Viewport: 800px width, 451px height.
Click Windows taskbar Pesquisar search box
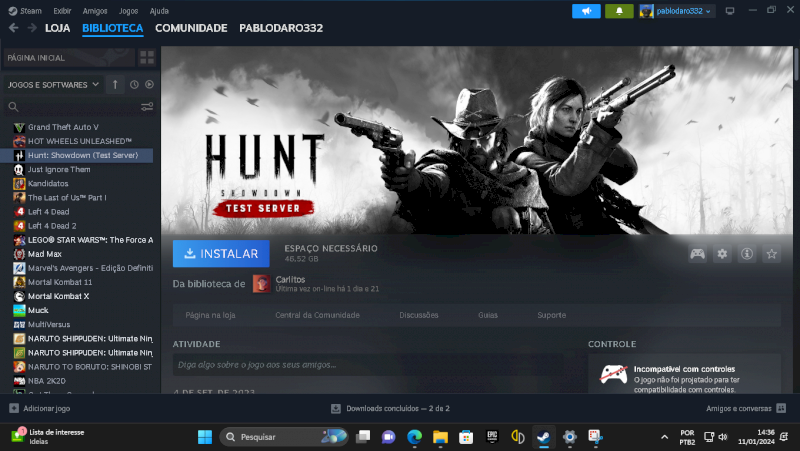284,437
